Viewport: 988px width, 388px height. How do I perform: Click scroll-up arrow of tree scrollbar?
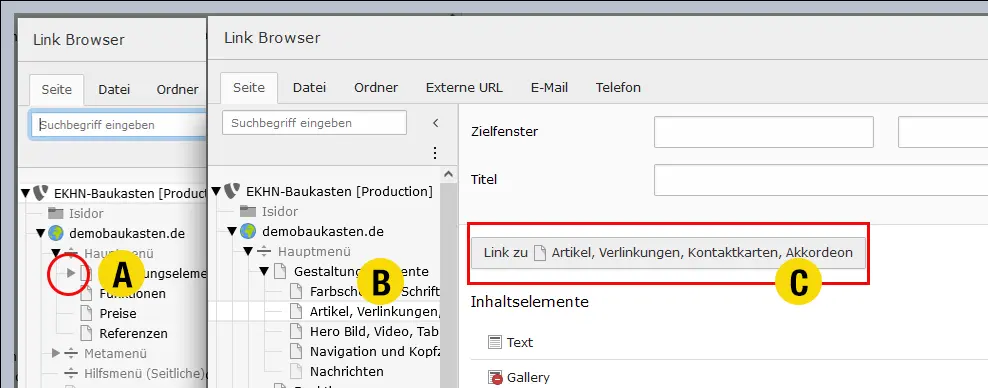[448, 174]
